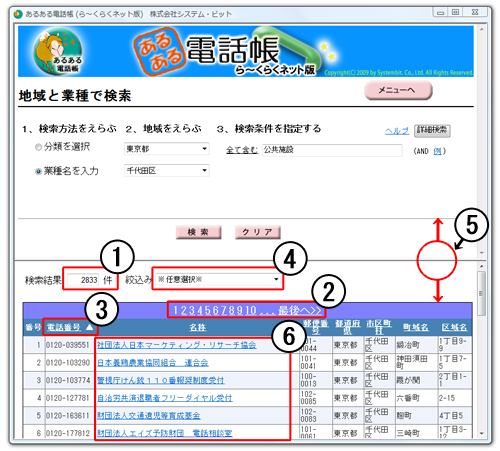Click the メニューへ button

point(398,90)
